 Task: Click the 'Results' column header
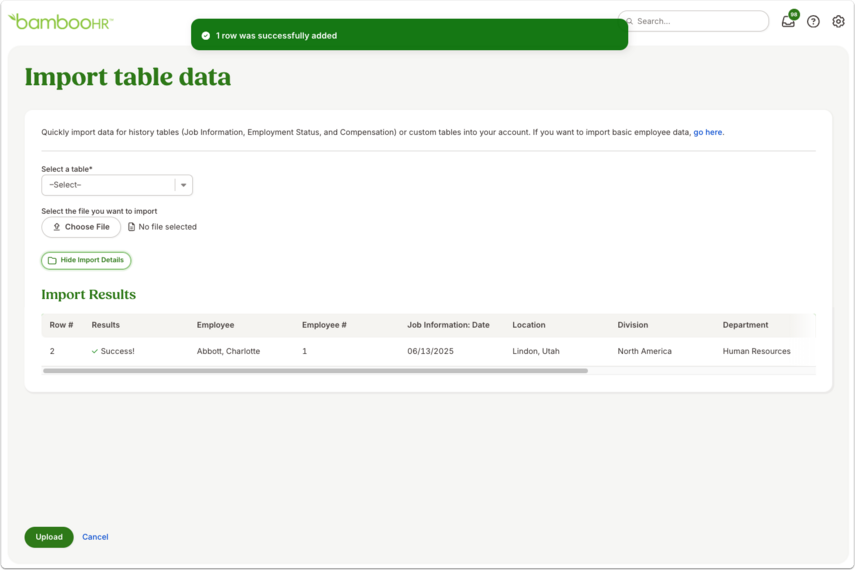click(105, 325)
